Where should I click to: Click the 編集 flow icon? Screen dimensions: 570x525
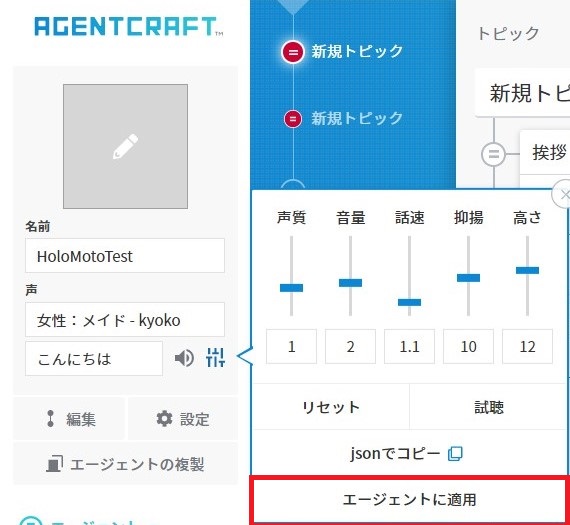click(51, 418)
